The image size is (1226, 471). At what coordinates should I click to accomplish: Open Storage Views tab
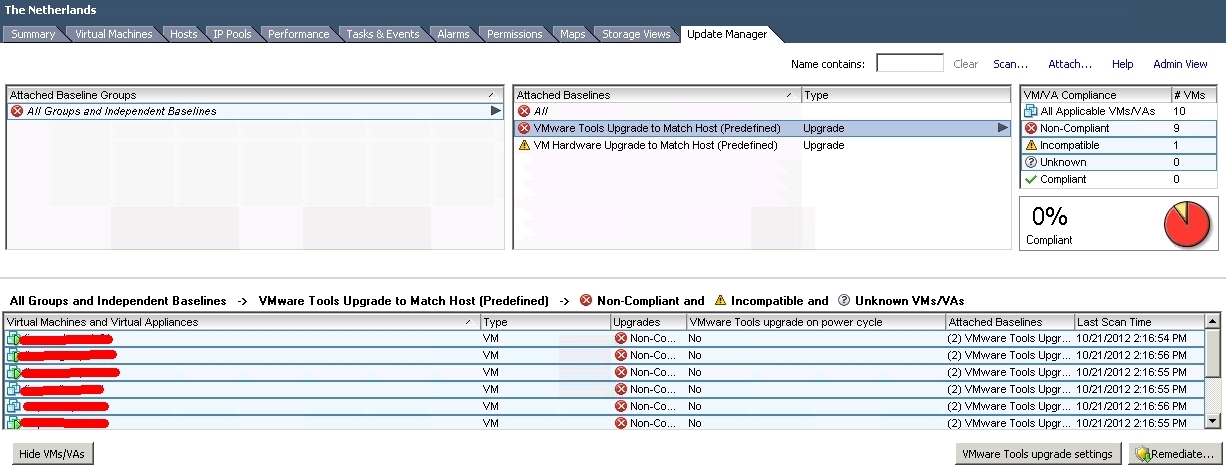click(636, 34)
